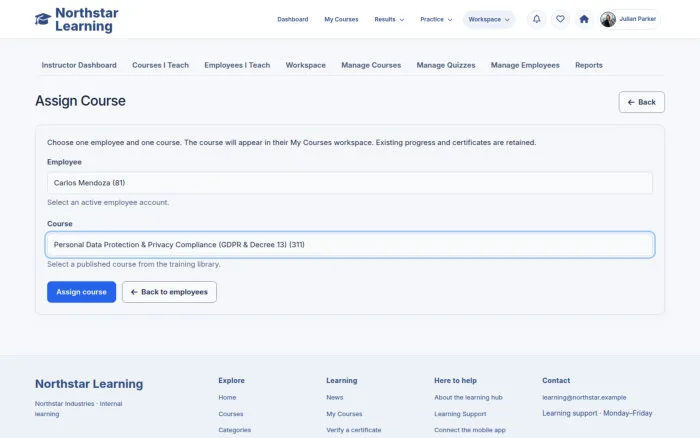Click the 'Select a published course' hint text

(x=134, y=264)
